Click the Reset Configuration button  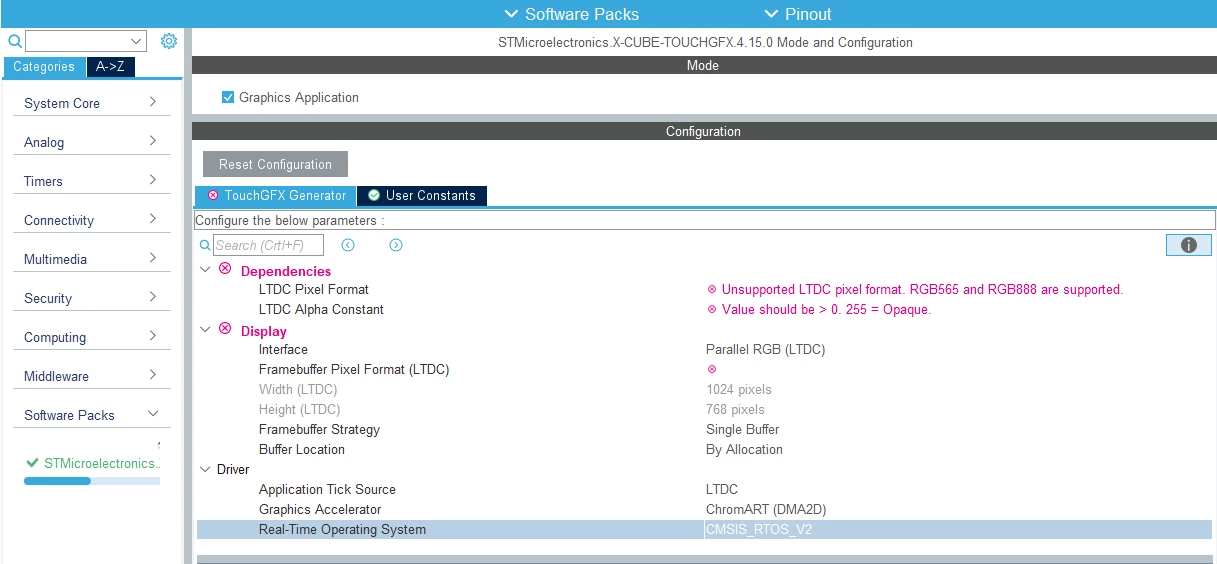275,164
